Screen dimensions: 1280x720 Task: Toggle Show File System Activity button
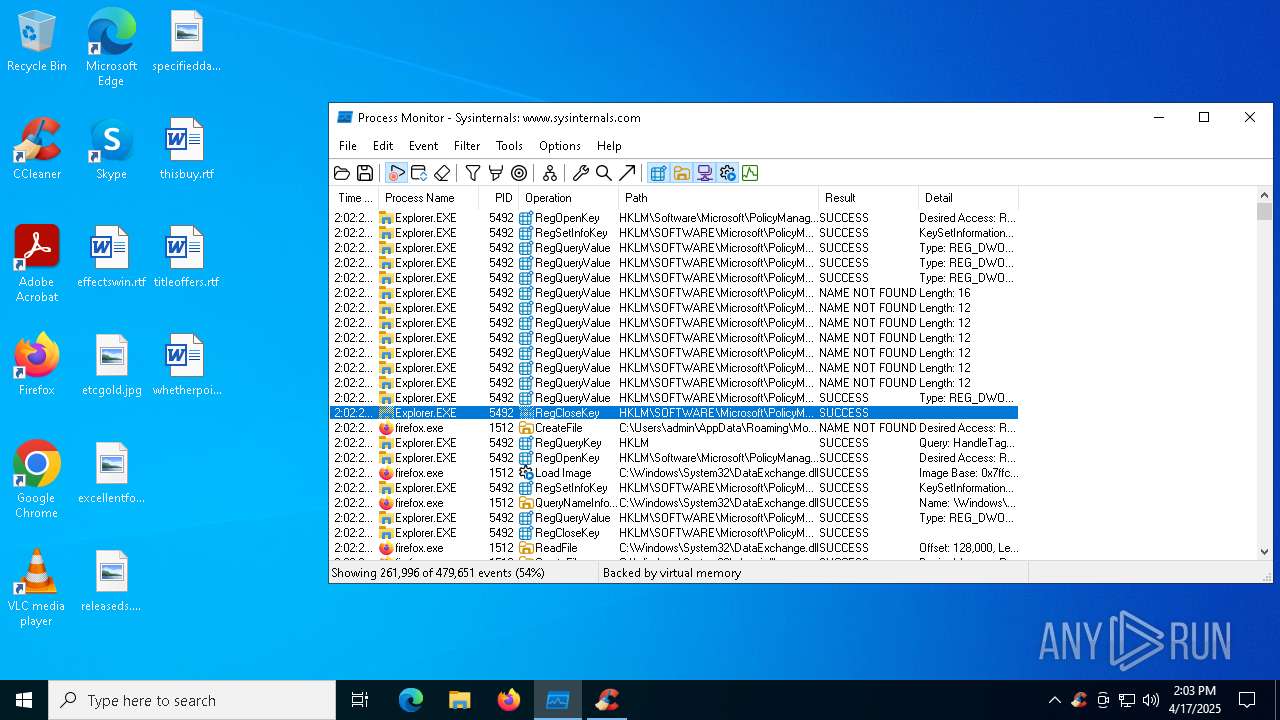681,173
